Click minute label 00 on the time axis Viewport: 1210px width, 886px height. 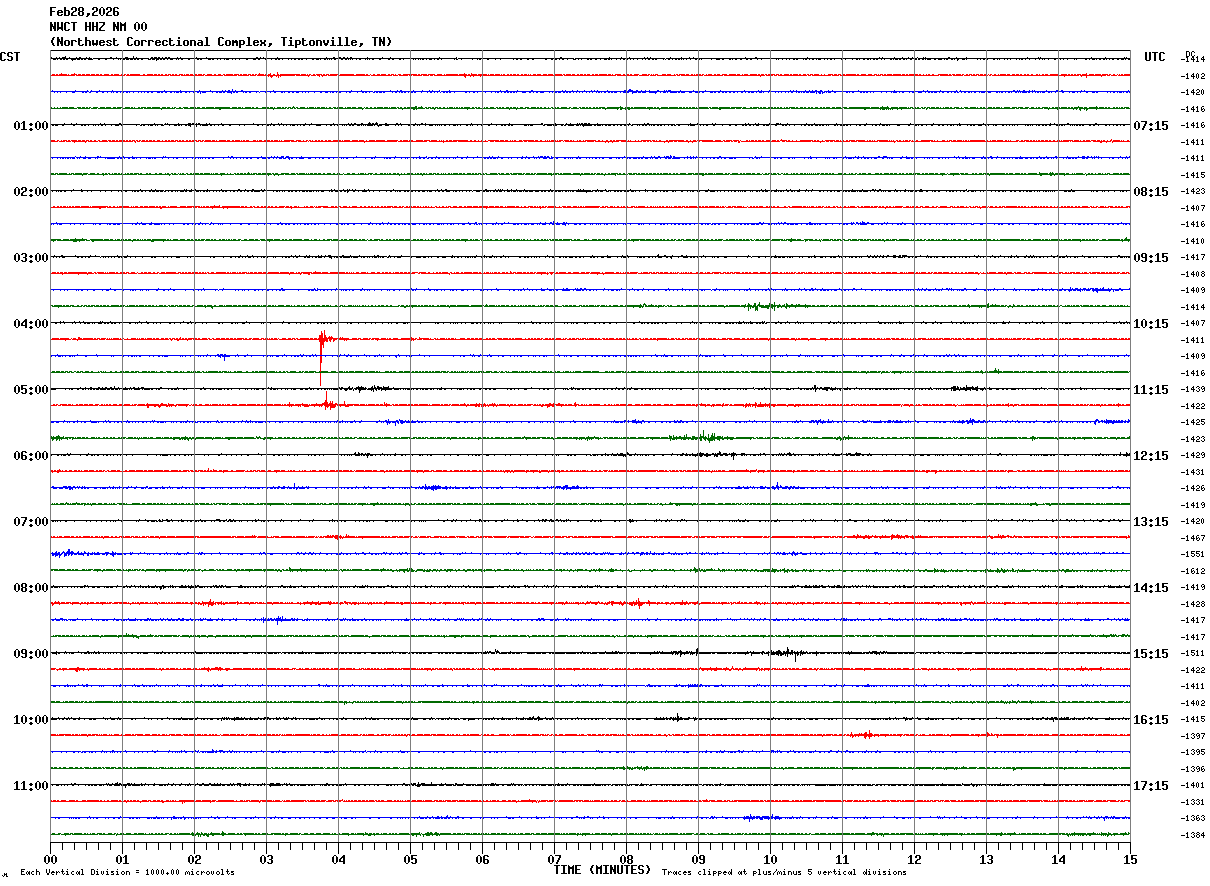pyautogui.click(x=50, y=859)
